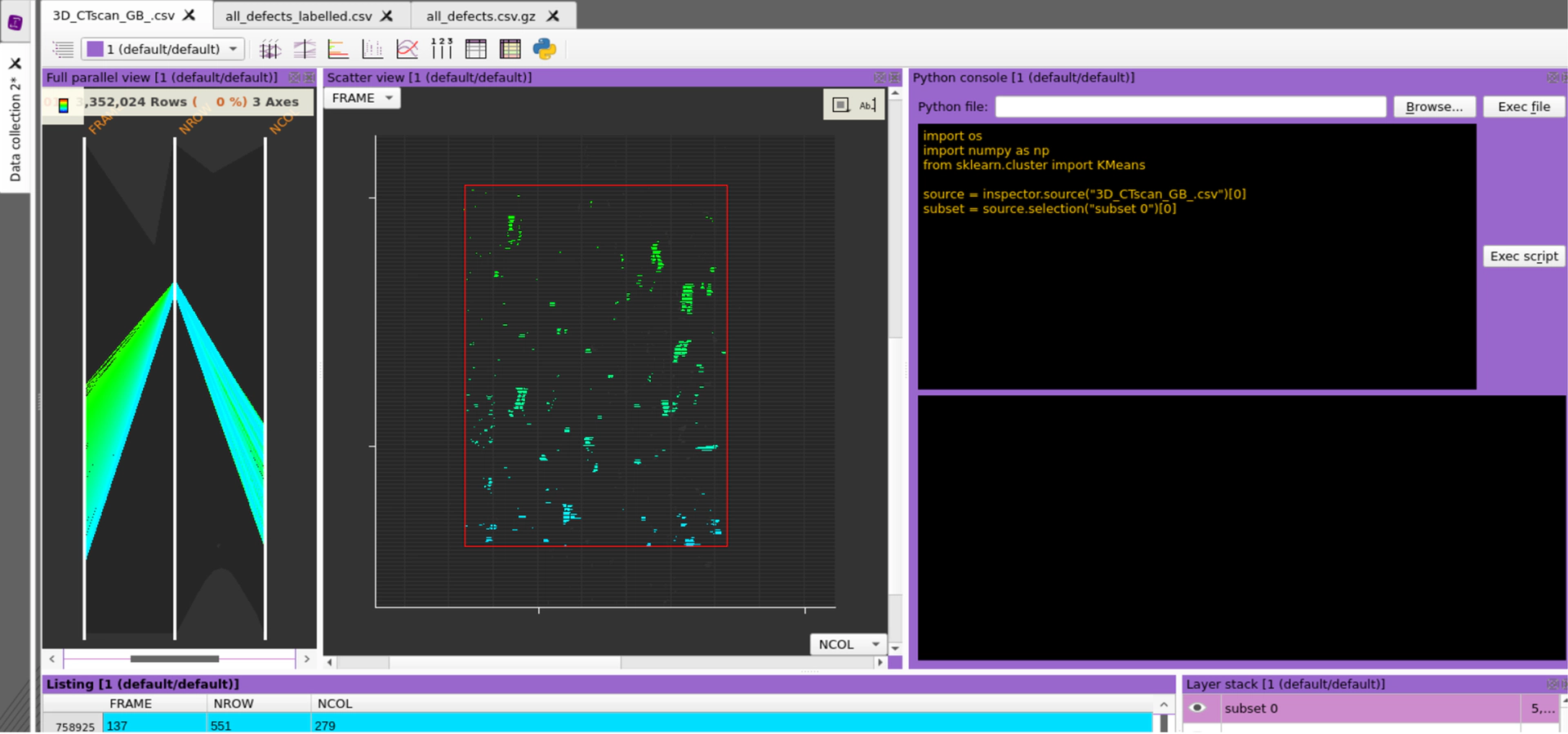This screenshot has width=1568, height=734.
Task: Expand the '1 (default/default)' layer selector
Action: pyautogui.click(x=163, y=49)
